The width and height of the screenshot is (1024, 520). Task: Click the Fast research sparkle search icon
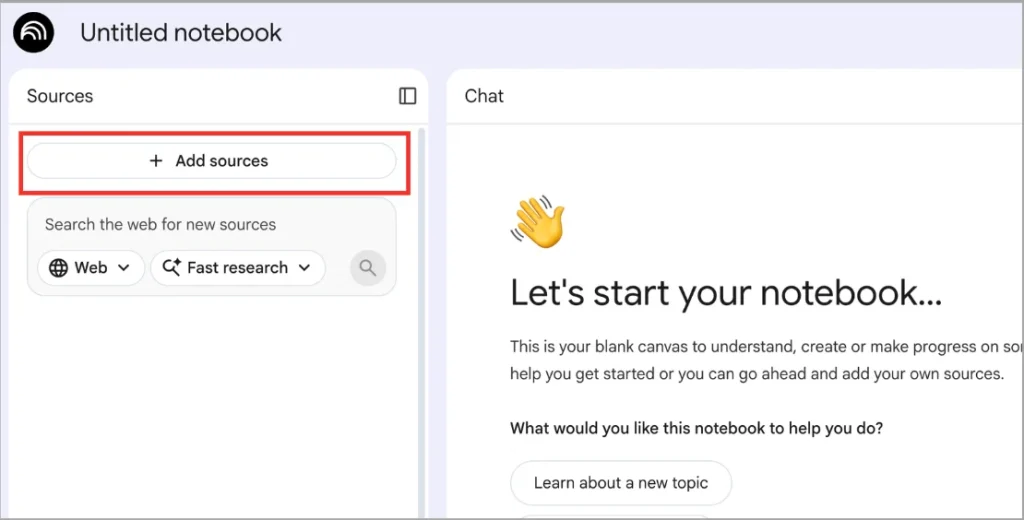click(x=171, y=267)
